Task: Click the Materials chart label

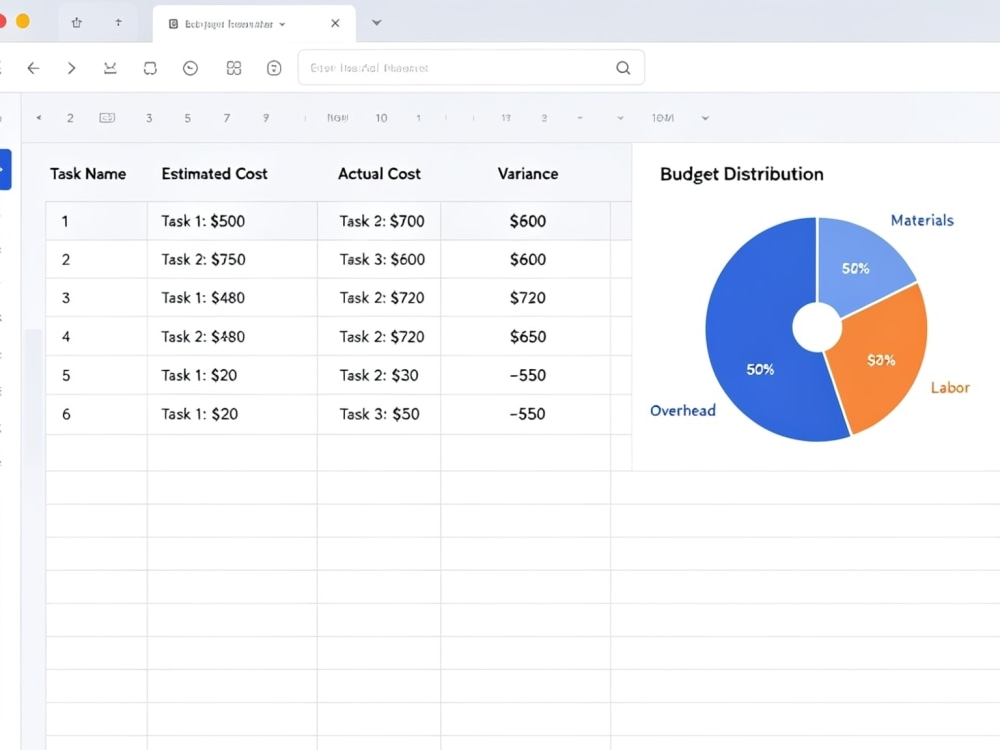Action: click(922, 220)
